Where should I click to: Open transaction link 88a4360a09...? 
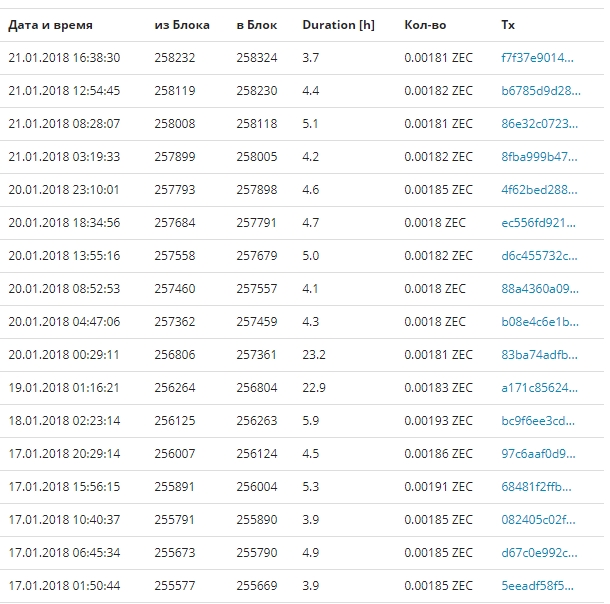coord(540,289)
